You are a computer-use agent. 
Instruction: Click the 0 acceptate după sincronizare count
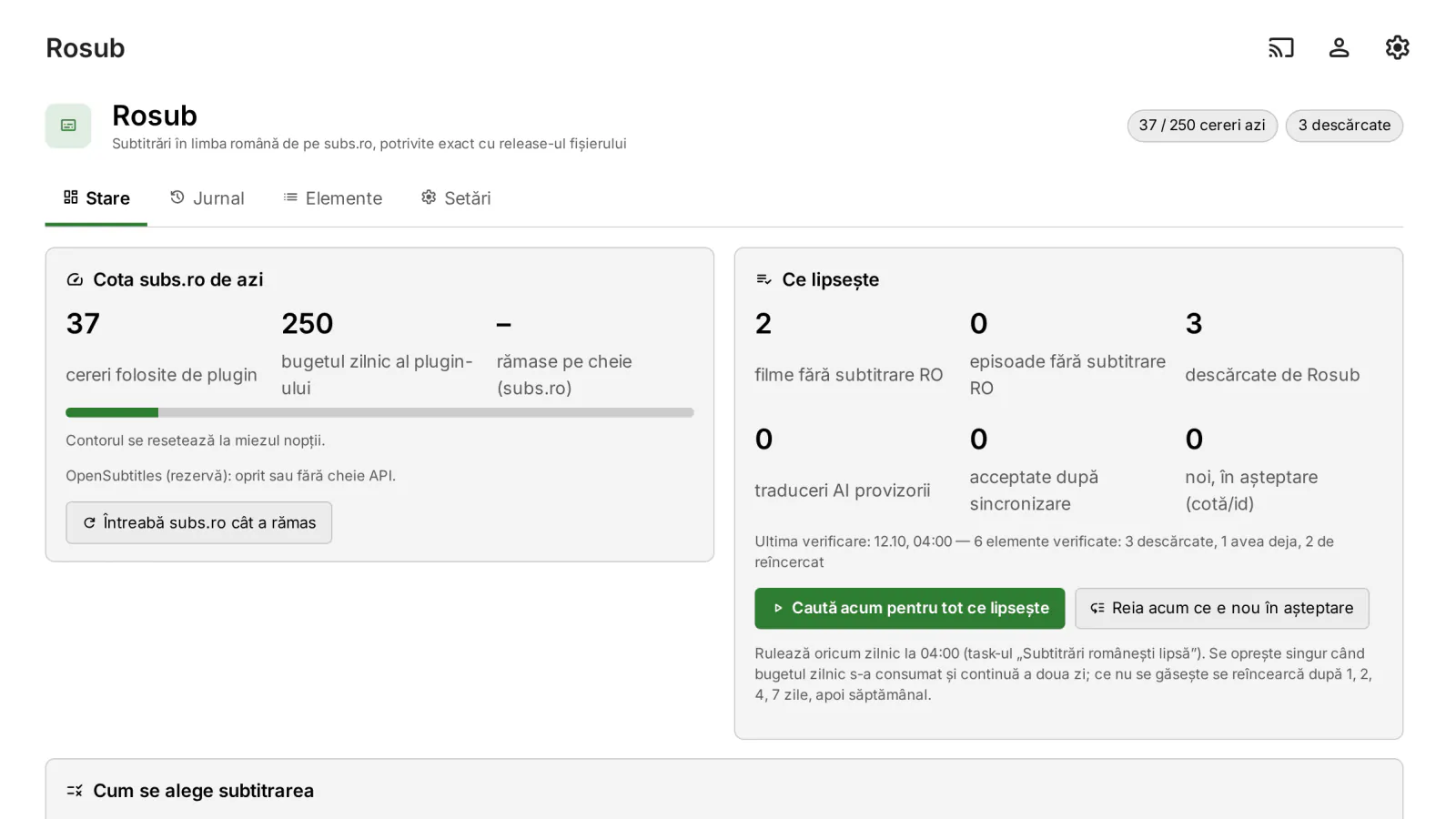pos(978,440)
